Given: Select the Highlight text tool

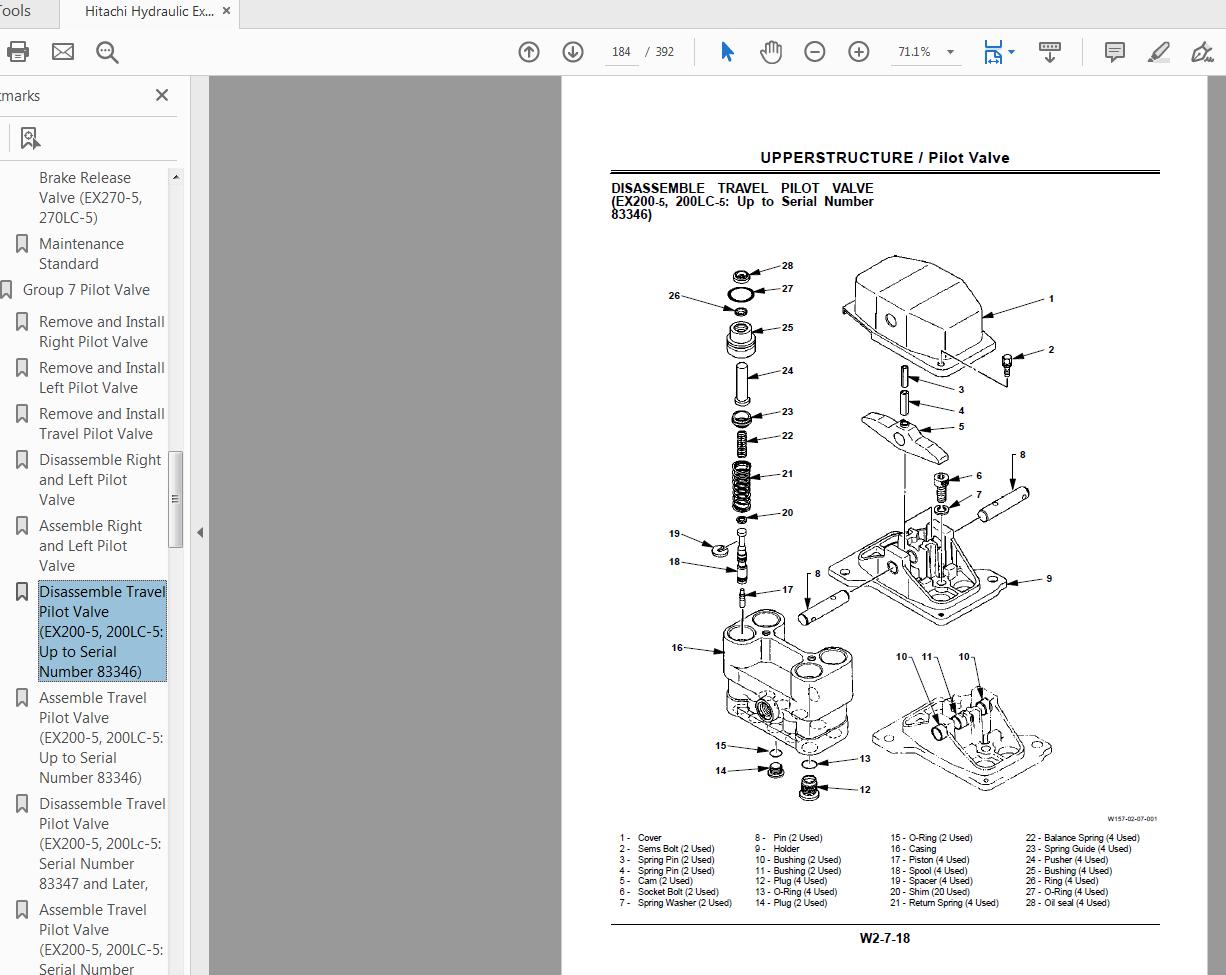Looking at the screenshot, I should 1158,51.
